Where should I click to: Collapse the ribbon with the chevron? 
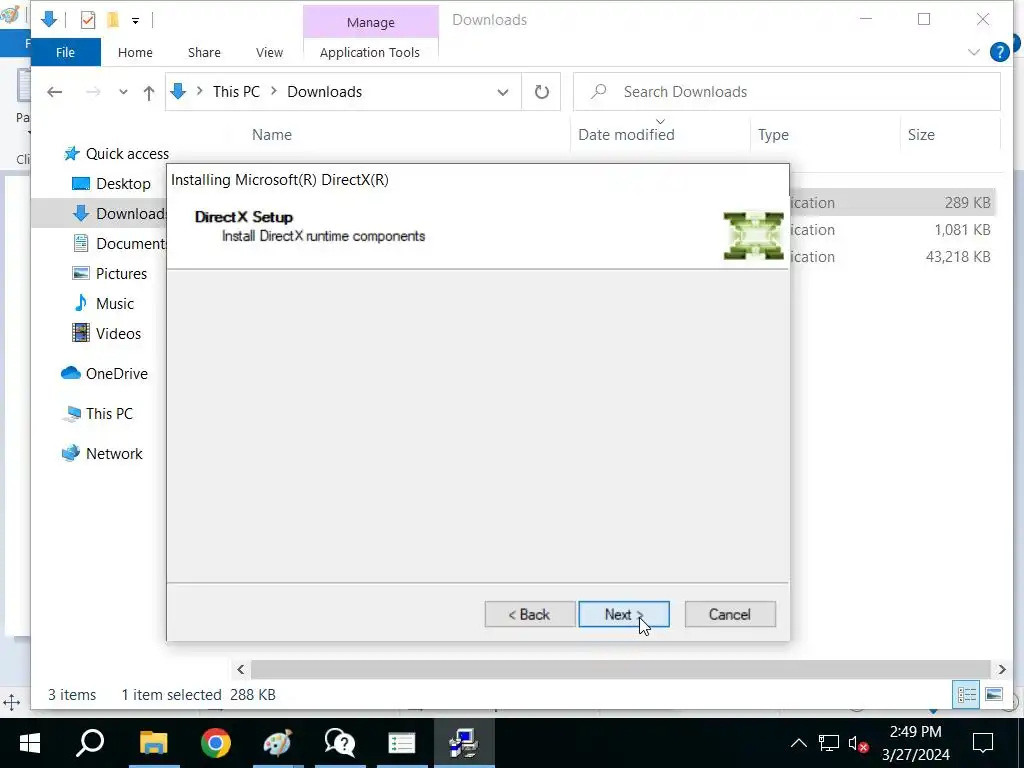(974, 52)
